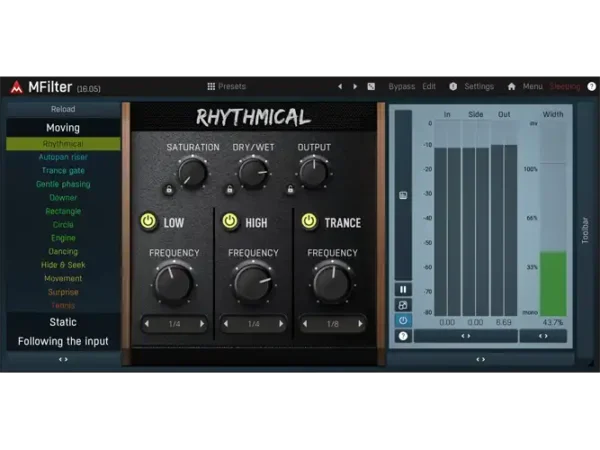The height and width of the screenshot is (450, 600).
Task: Lock the Saturation knob
Action: [x=169, y=189]
